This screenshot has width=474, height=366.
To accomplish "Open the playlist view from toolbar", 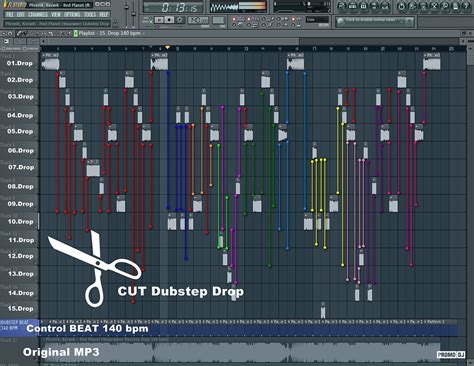I will tap(342, 6).
